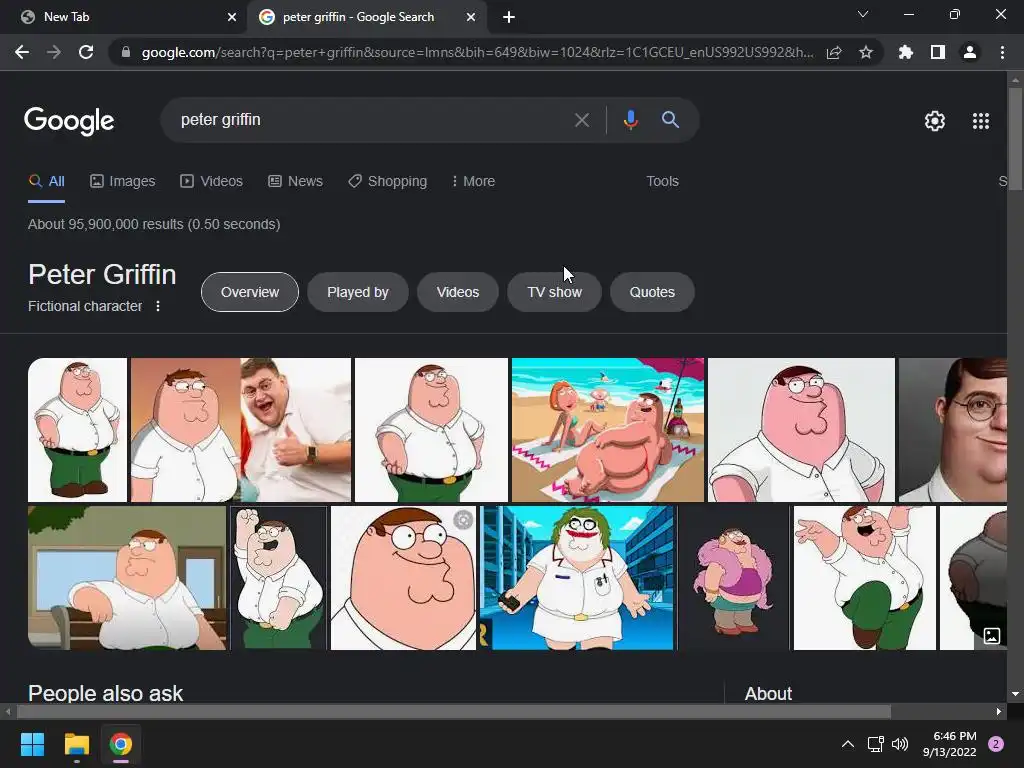Open search Tools
The height and width of the screenshot is (768, 1024).
(x=662, y=181)
